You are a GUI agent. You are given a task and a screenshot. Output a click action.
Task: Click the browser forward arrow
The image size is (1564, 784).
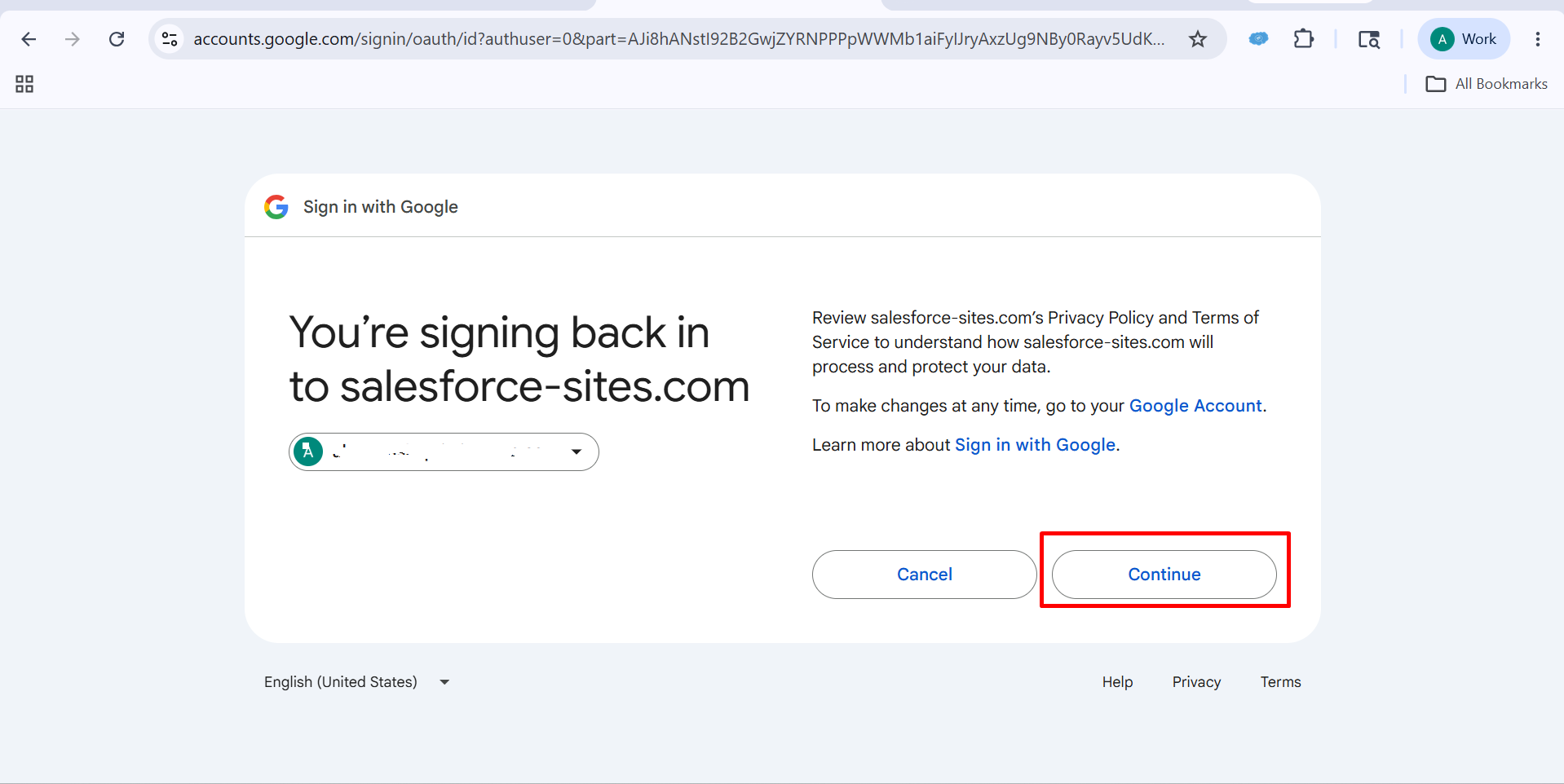click(73, 39)
